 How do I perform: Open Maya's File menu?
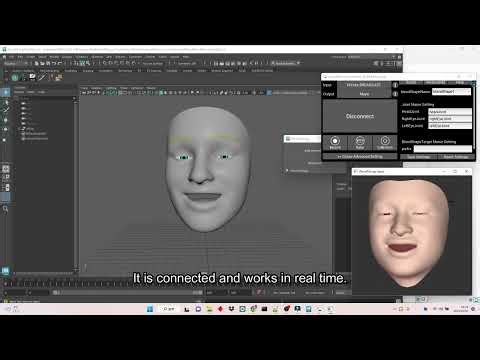11,57
